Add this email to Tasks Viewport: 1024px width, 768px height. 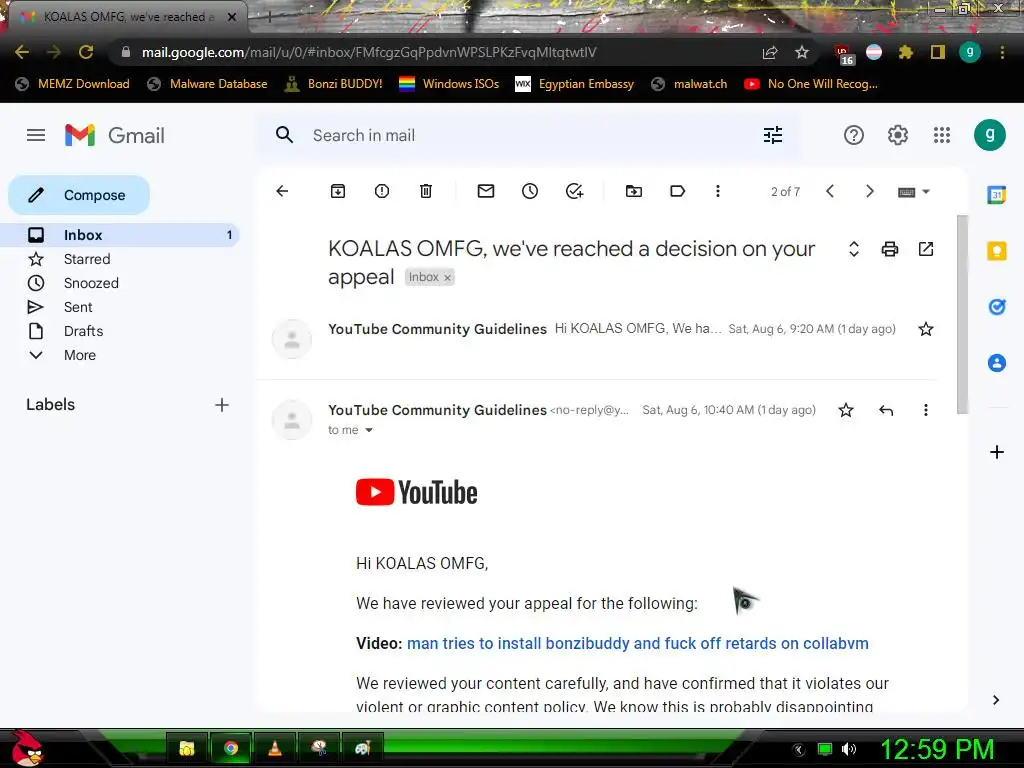tap(574, 191)
